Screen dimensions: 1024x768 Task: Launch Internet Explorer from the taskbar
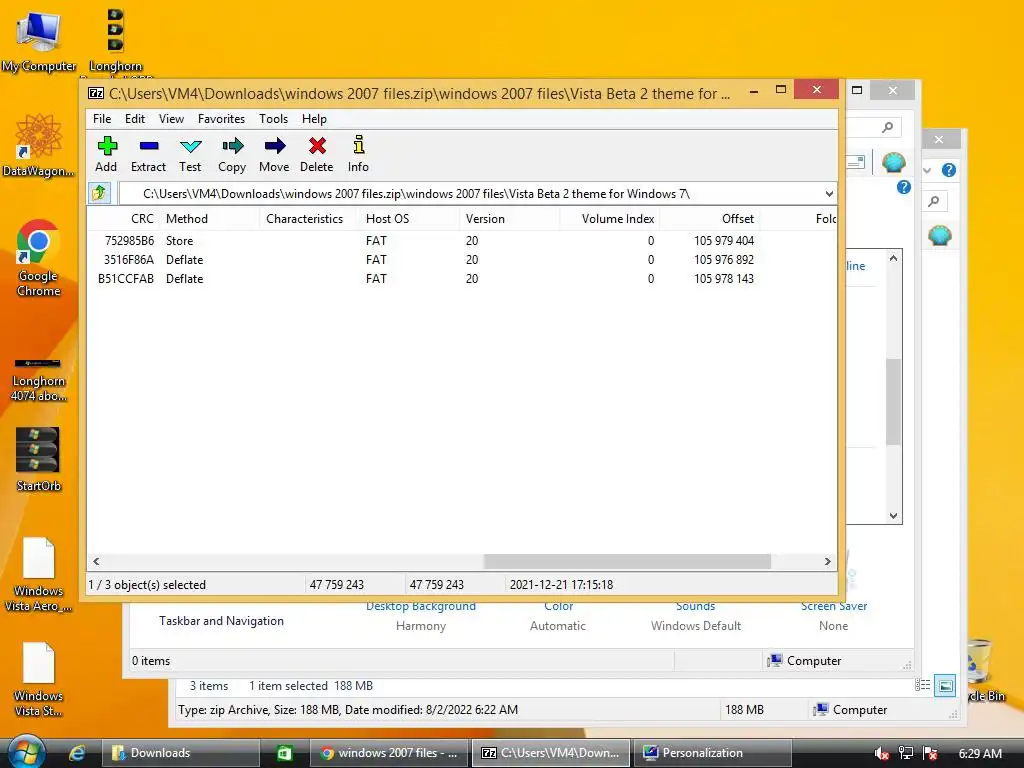coord(77,753)
